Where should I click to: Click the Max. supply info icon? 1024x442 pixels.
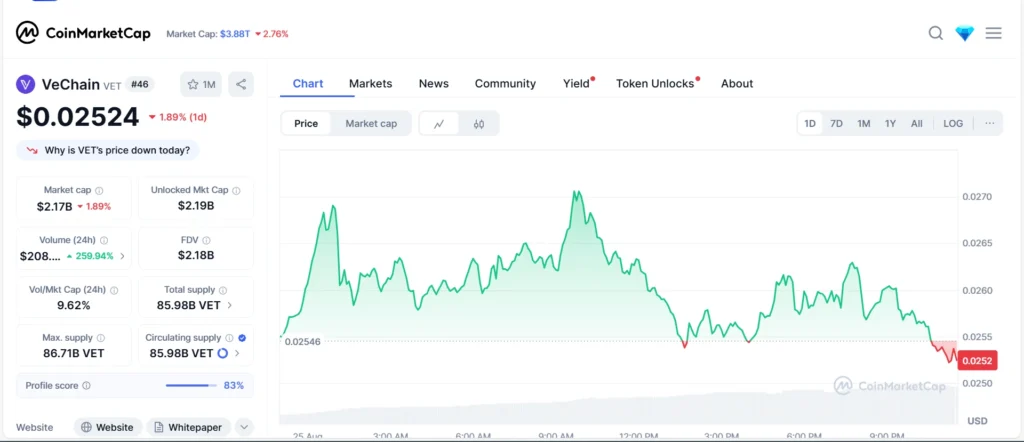[x=100, y=338]
